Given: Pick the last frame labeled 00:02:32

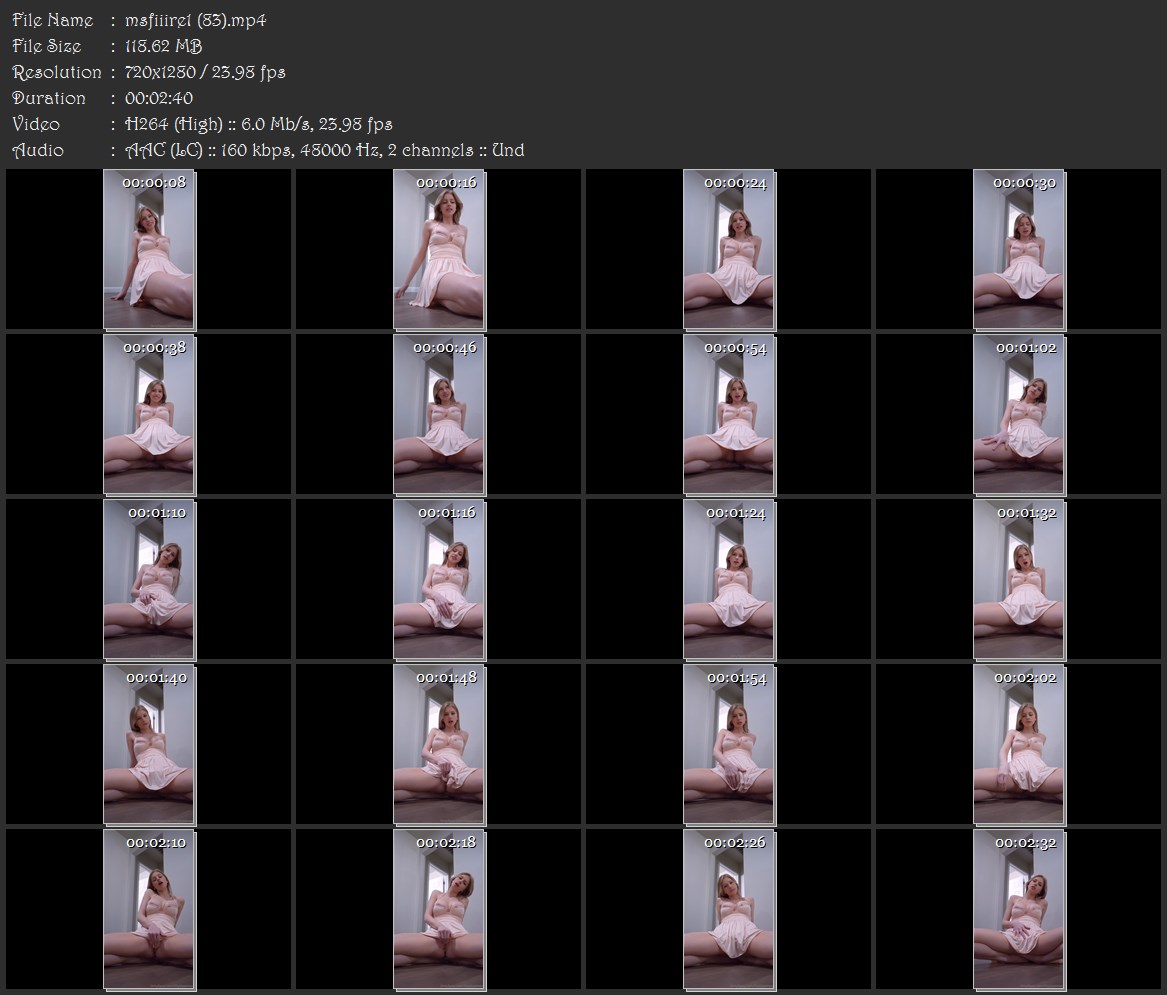Looking at the screenshot, I should [x=1020, y=910].
